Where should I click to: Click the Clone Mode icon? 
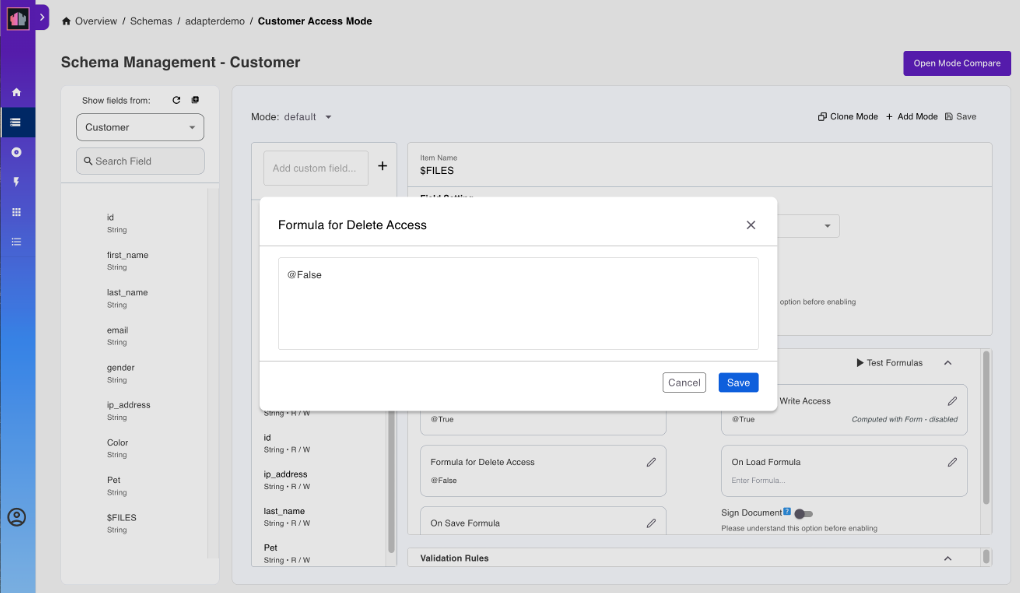tap(822, 116)
